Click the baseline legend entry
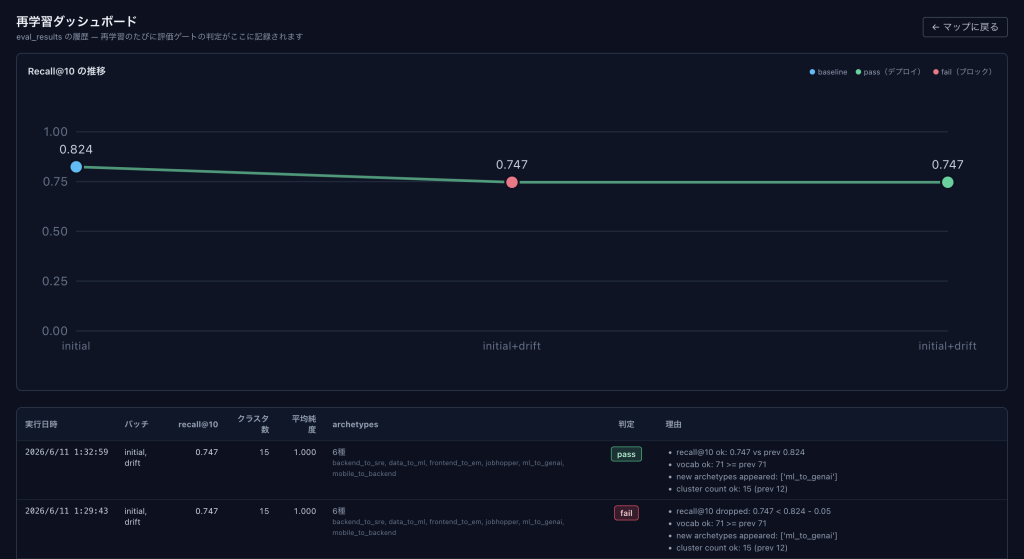 828,72
